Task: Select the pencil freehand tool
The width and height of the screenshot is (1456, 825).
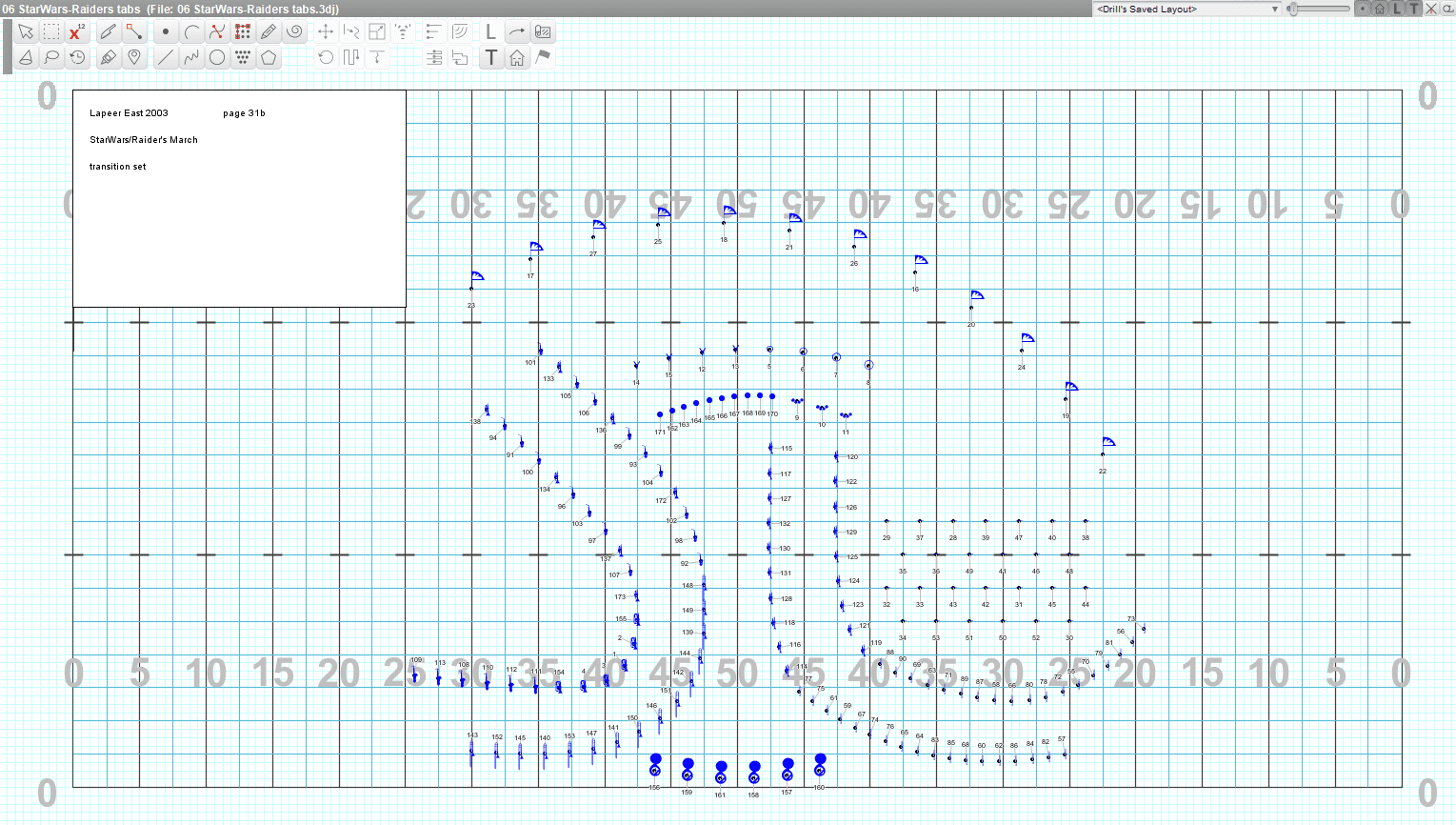Action: tap(269, 32)
